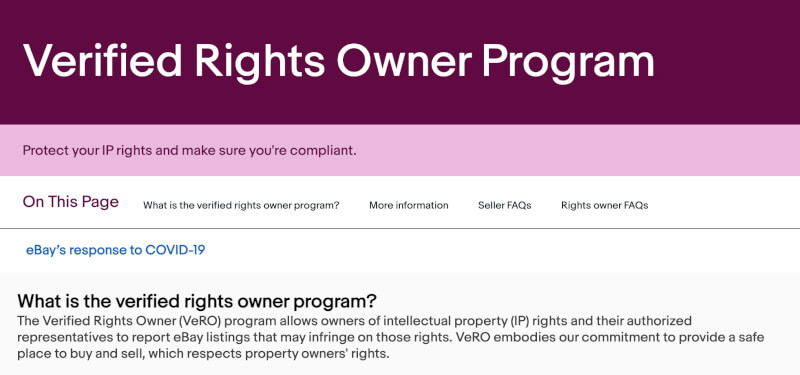Image resolution: width=800 pixels, height=375 pixels.
Task: Go to Seller FAQs
Action: coord(505,206)
